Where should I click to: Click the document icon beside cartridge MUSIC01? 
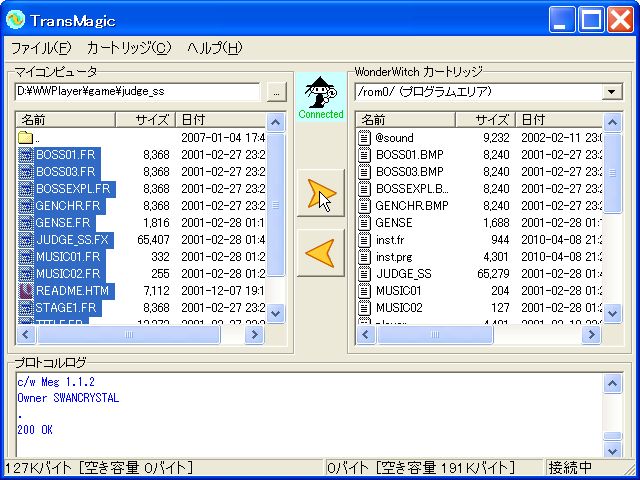(x=364, y=291)
